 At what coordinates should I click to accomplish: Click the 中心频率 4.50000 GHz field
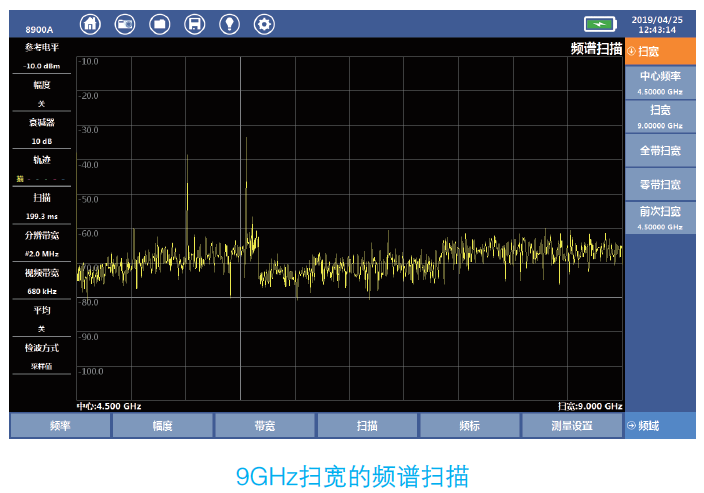coord(660,82)
